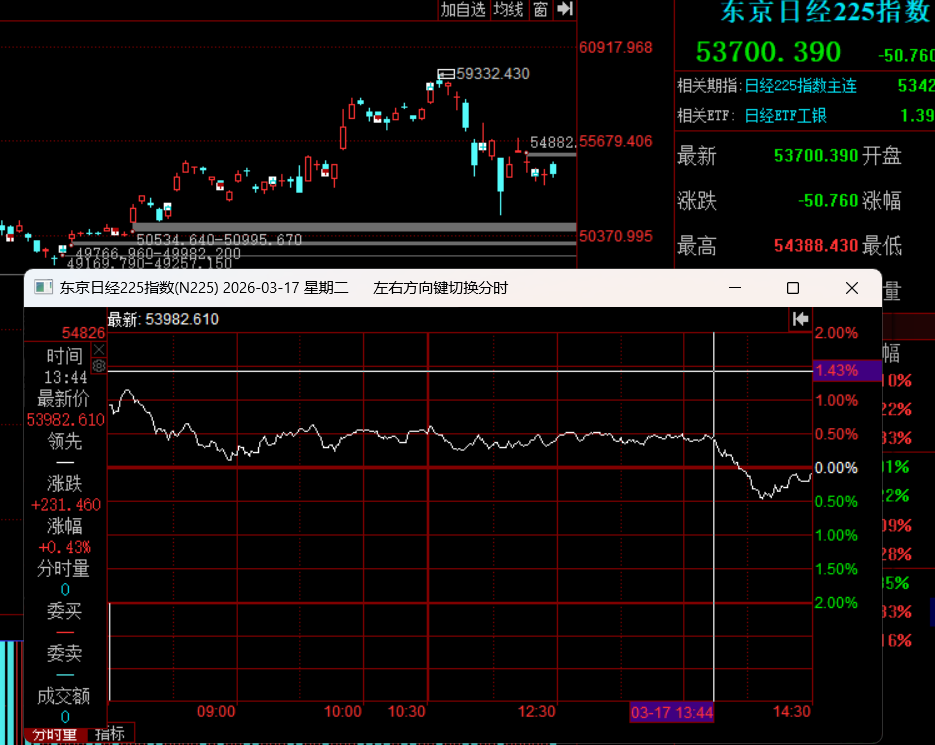Click the -50.760 change value beside 涨跌

(x=828, y=200)
